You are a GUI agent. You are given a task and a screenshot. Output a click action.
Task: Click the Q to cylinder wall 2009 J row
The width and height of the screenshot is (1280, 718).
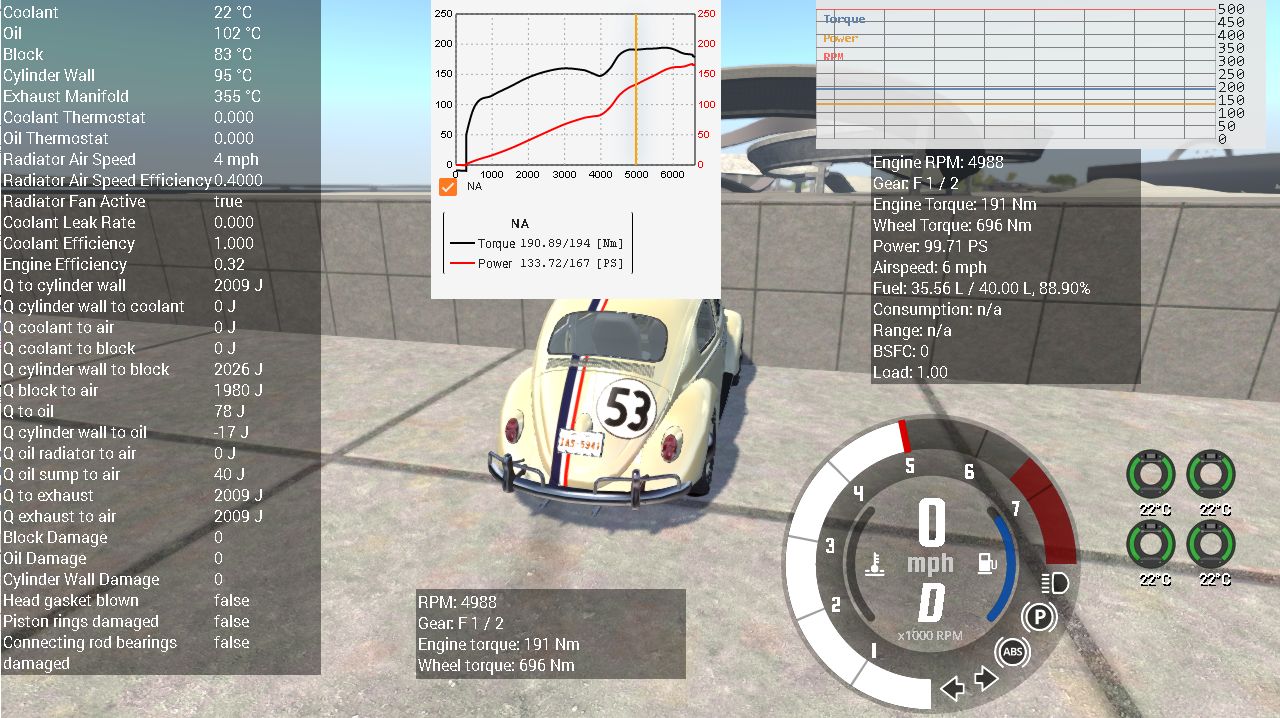160,285
